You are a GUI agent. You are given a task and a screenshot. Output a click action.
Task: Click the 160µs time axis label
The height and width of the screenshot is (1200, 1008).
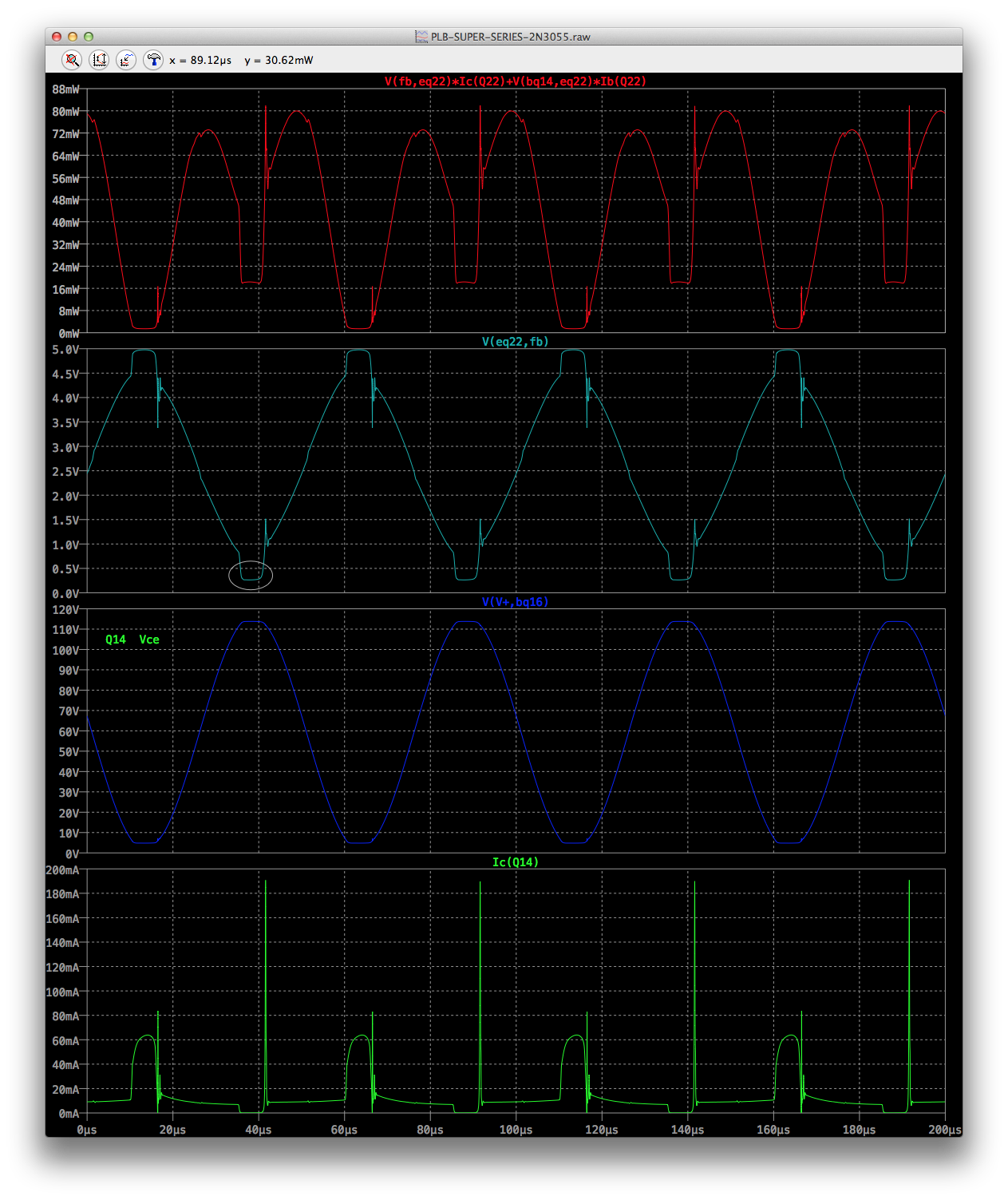click(773, 1131)
